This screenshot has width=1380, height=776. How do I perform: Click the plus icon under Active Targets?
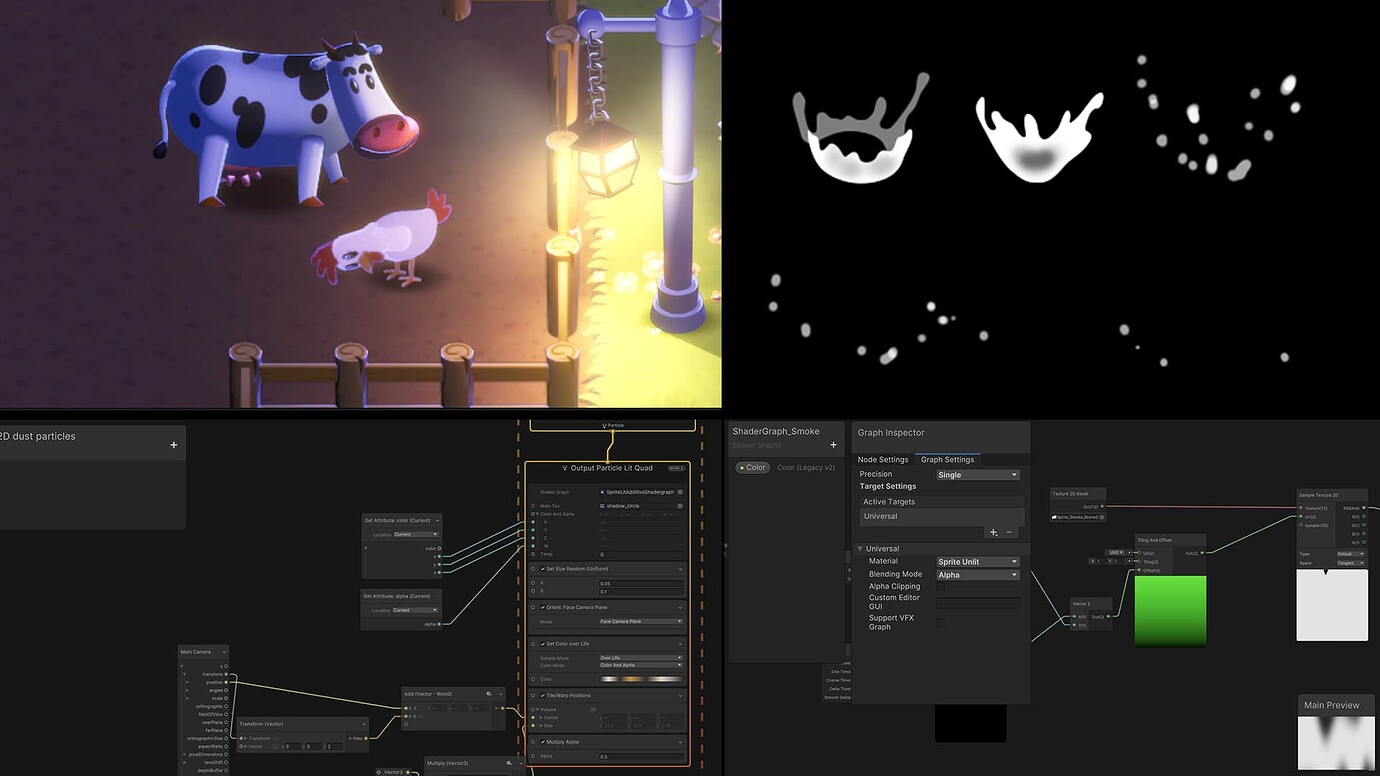click(x=994, y=532)
